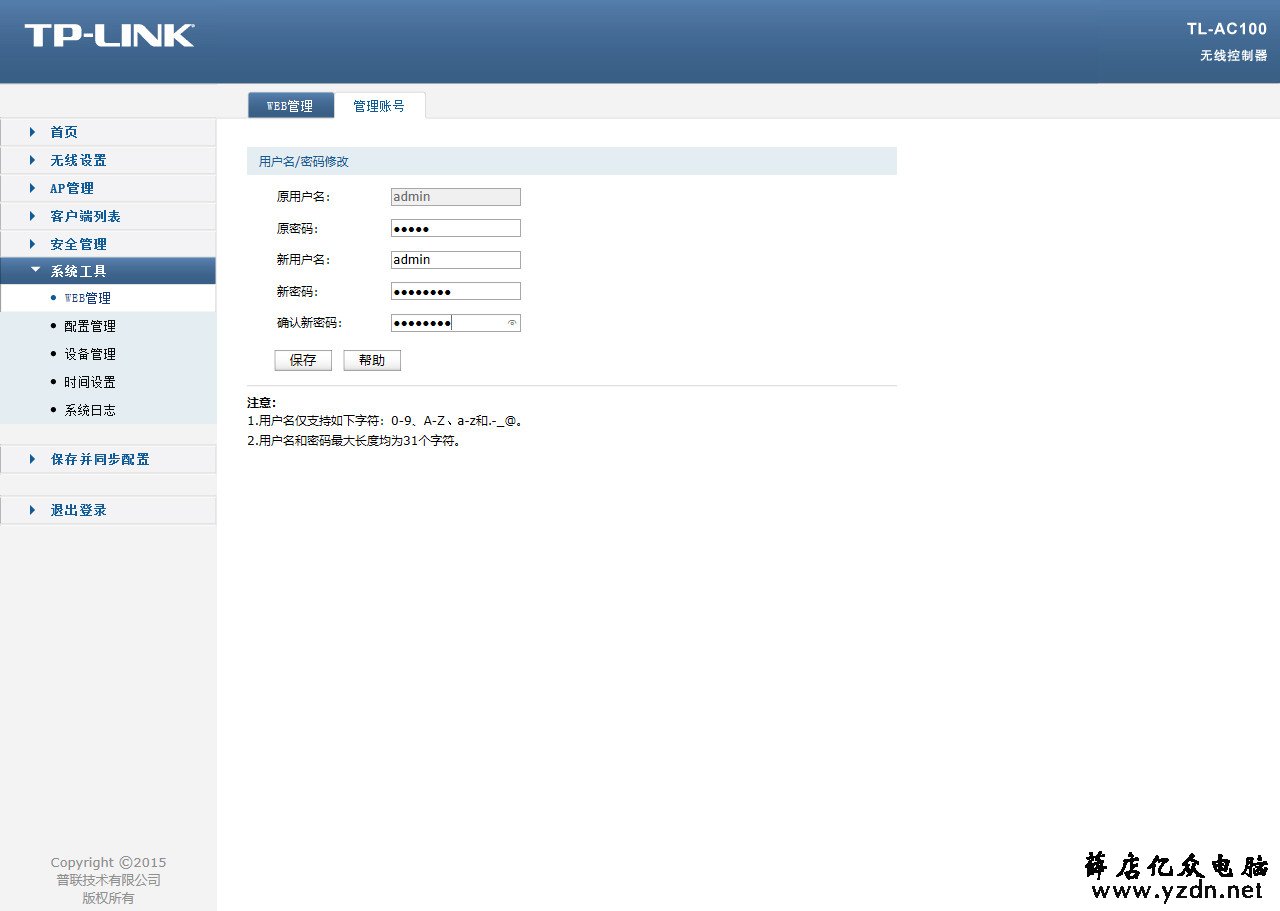Expand the 保存并同步配置 arrow
The width and height of the screenshot is (1280, 911).
tap(32, 459)
